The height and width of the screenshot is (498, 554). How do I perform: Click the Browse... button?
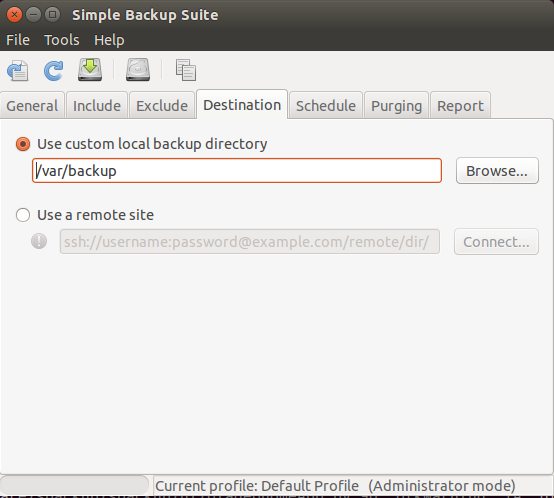click(x=497, y=171)
